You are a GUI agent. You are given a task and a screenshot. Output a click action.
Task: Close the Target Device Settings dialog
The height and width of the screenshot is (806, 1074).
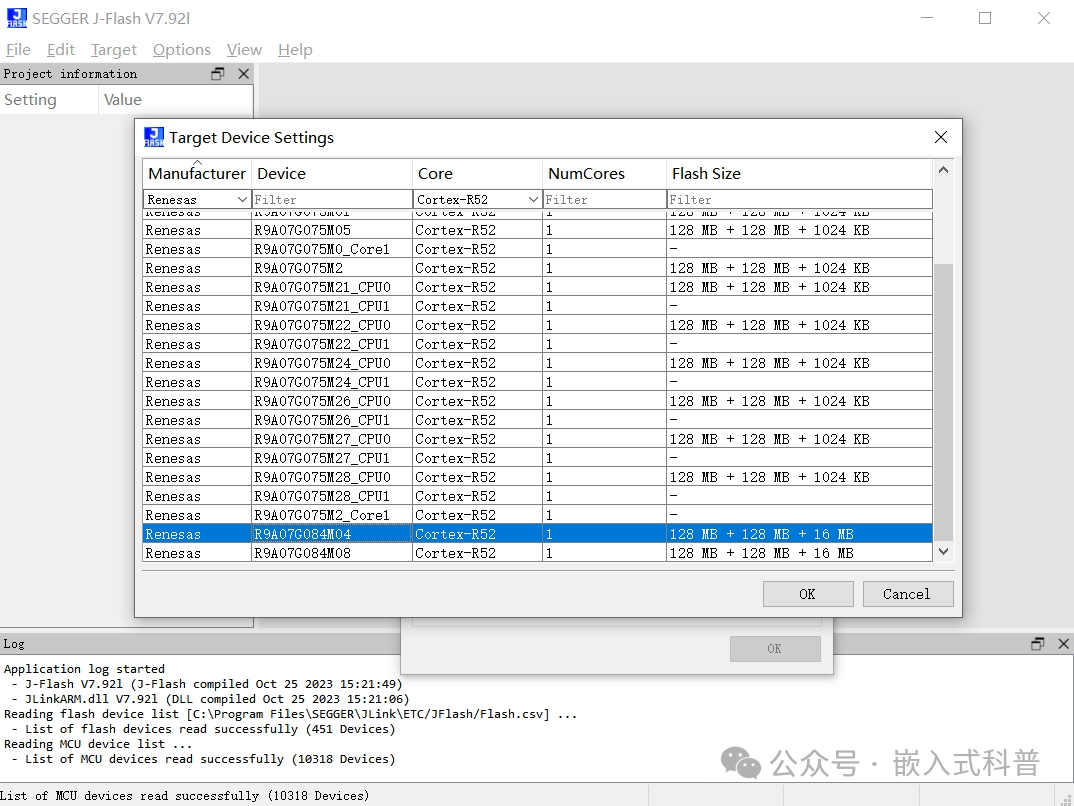(941, 137)
